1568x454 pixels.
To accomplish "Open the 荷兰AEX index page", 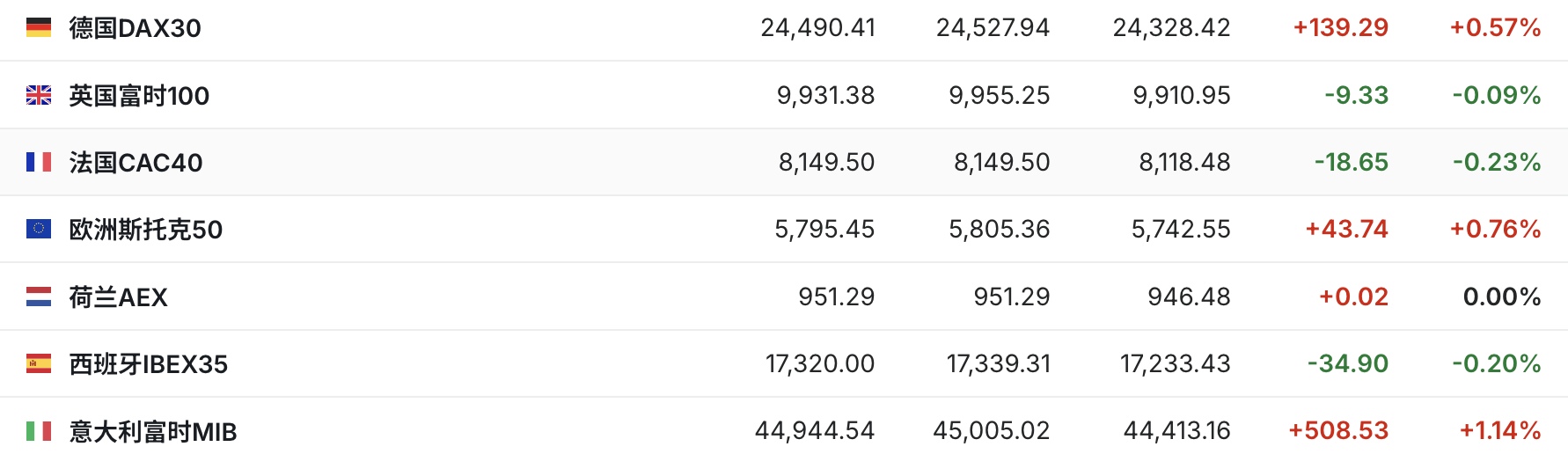I will 119,297.
